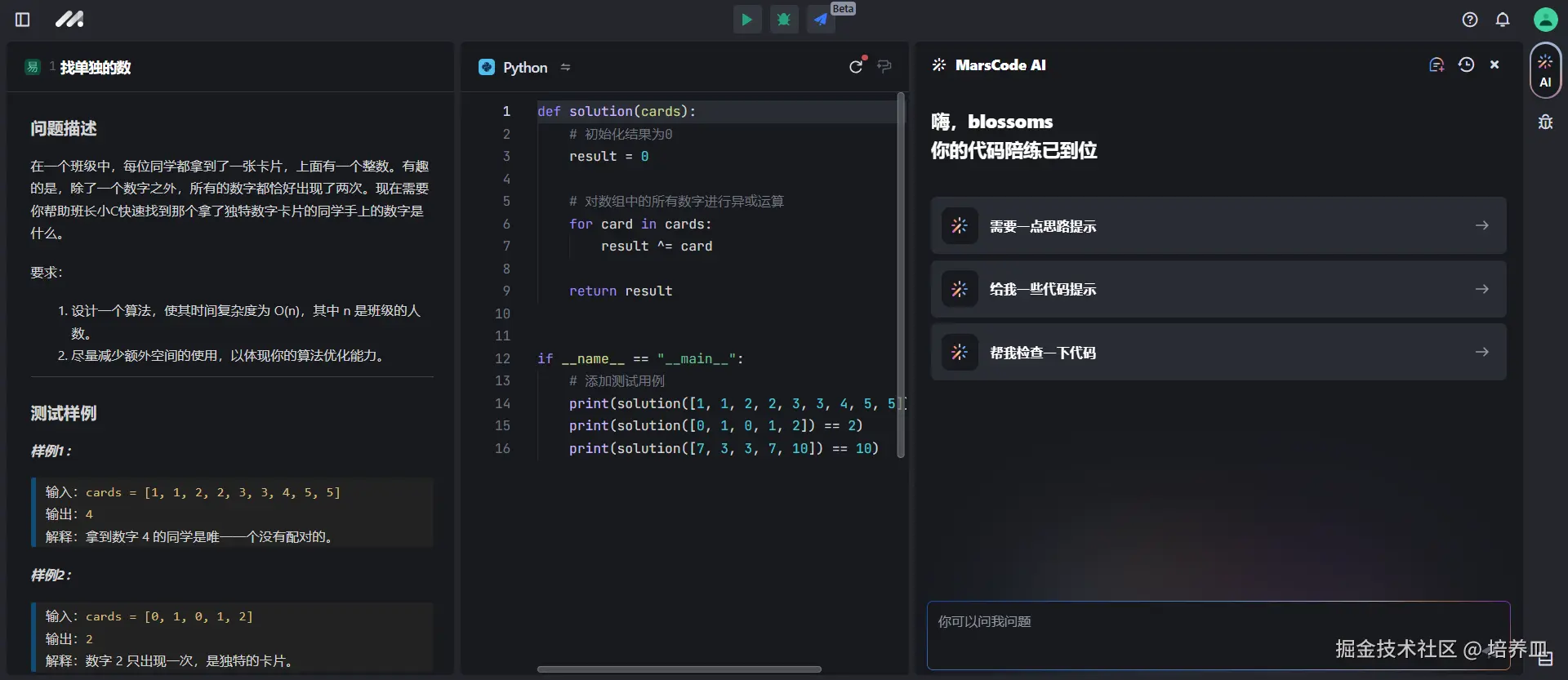
Task: Click the problem title 找单独的数
Action: pyautogui.click(x=96, y=67)
